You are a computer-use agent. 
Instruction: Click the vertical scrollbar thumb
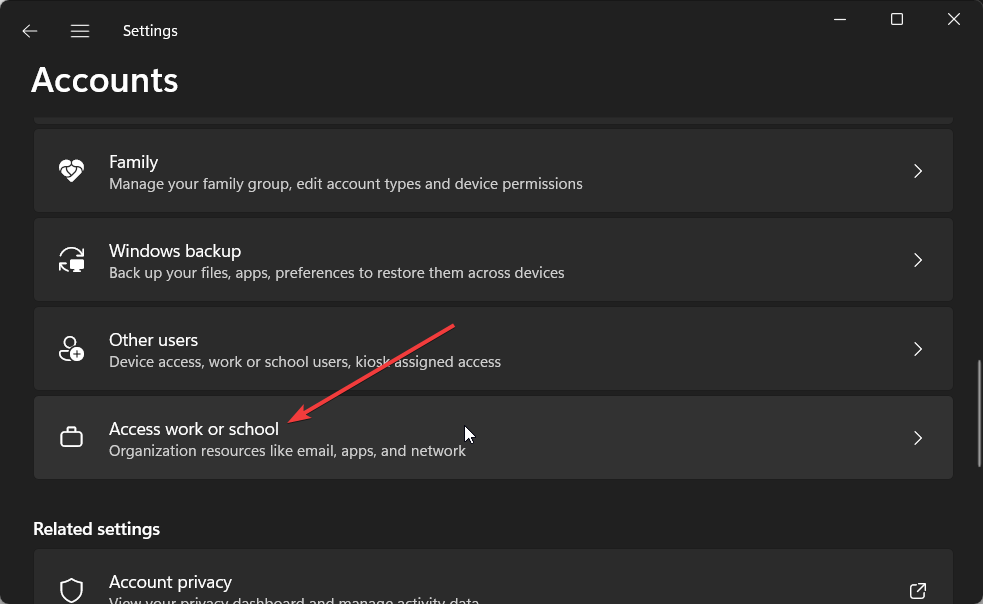coord(979,413)
